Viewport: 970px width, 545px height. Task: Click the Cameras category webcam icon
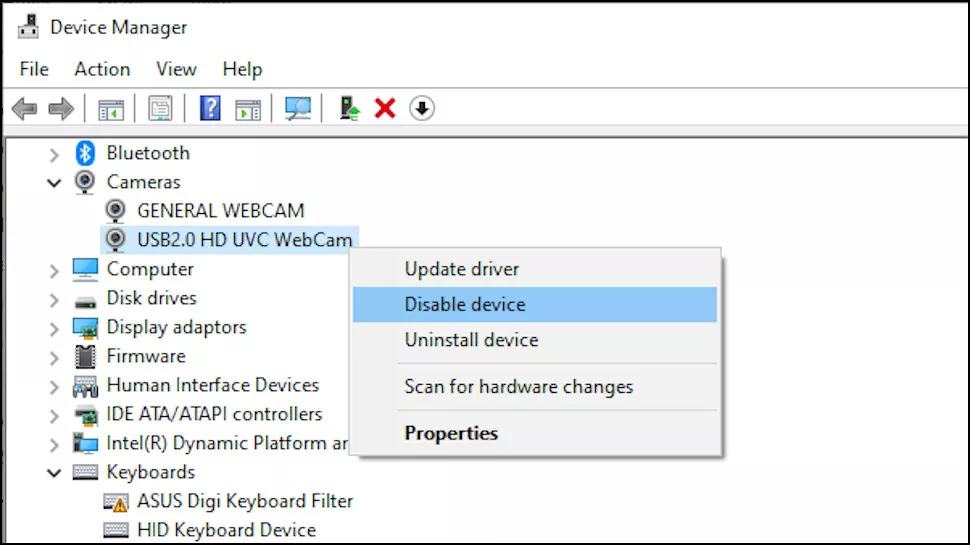[x=85, y=182]
